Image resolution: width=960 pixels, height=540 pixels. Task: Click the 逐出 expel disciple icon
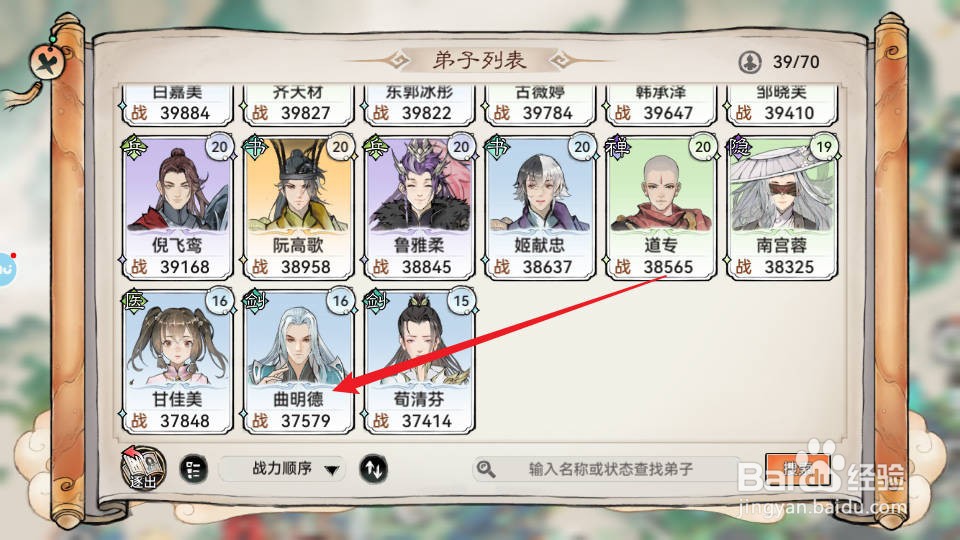(143, 468)
